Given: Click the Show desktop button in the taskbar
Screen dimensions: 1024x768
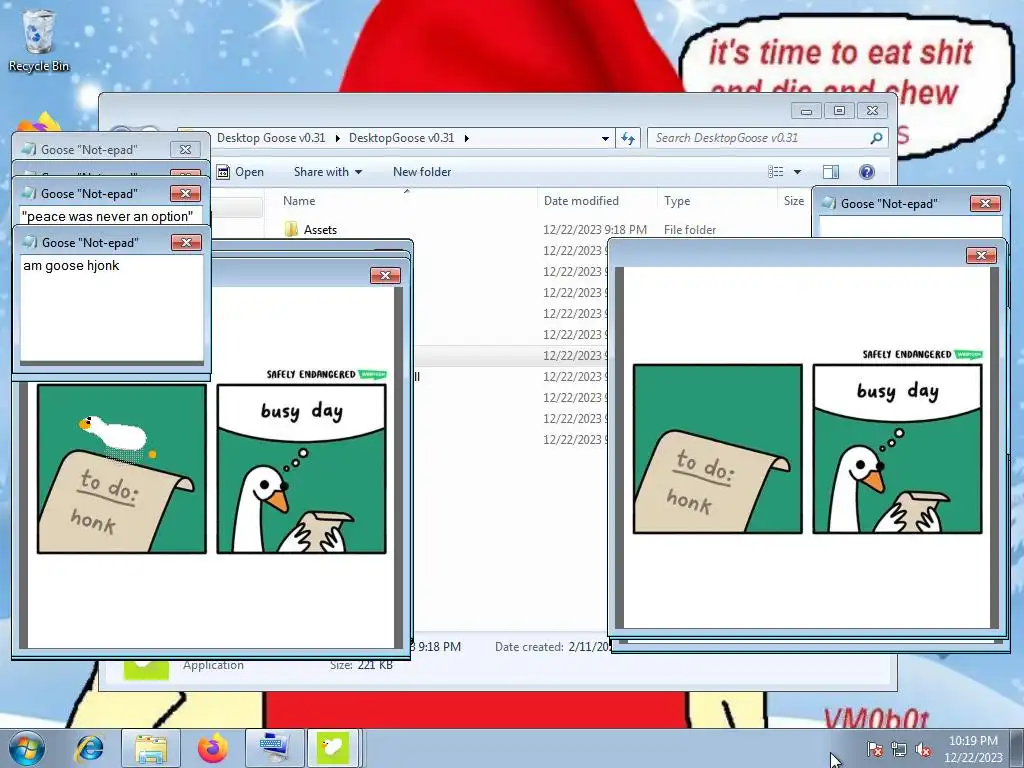Looking at the screenshot, I should 1016,748.
